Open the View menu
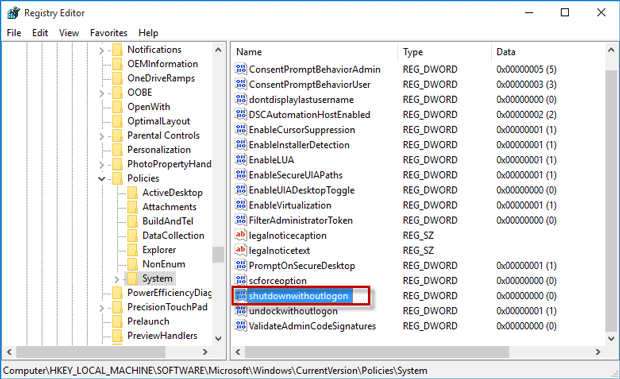Viewport: 620px width, 379px height. (69, 33)
